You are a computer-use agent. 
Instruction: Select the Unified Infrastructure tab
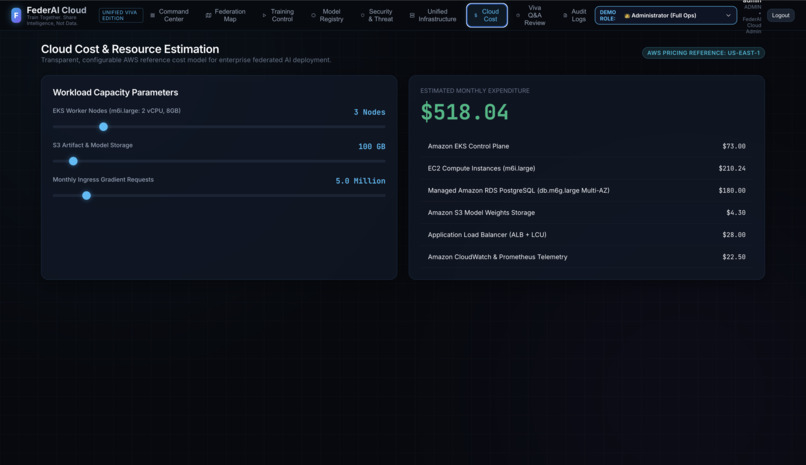433,15
